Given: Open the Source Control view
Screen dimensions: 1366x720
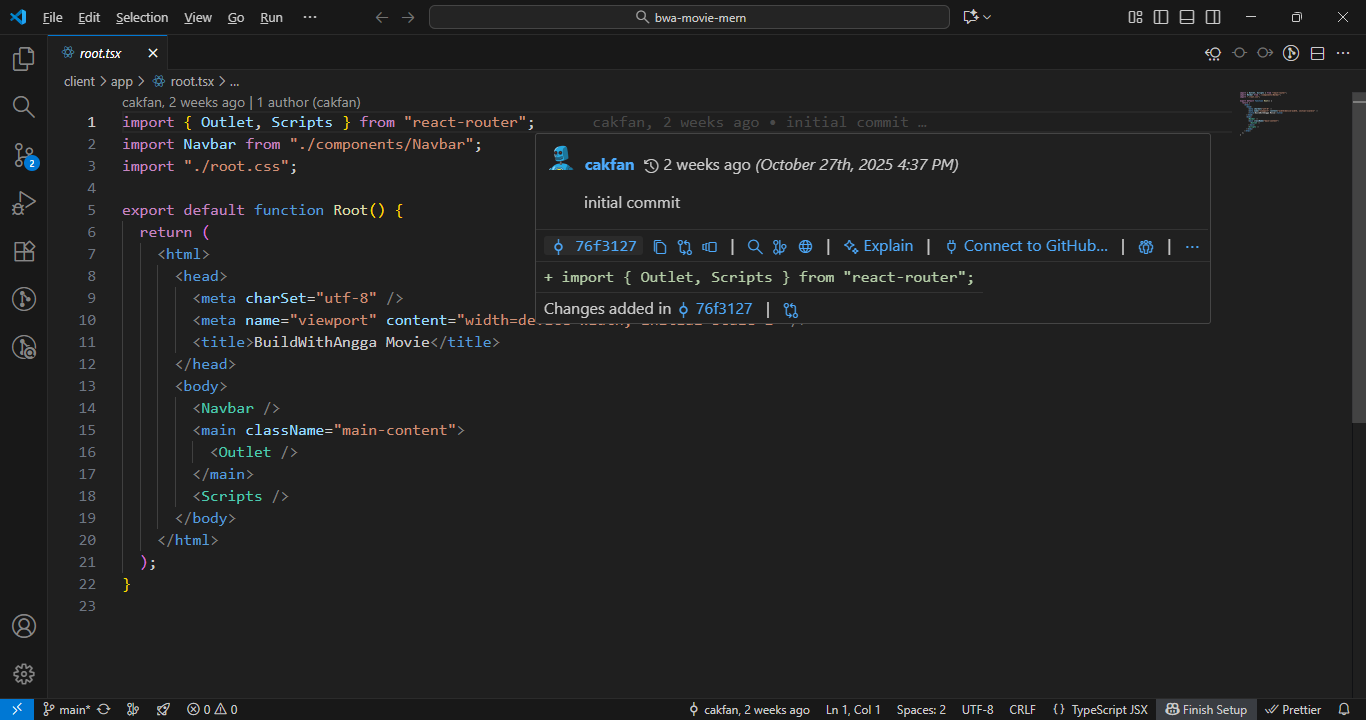Looking at the screenshot, I should click(24, 155).
